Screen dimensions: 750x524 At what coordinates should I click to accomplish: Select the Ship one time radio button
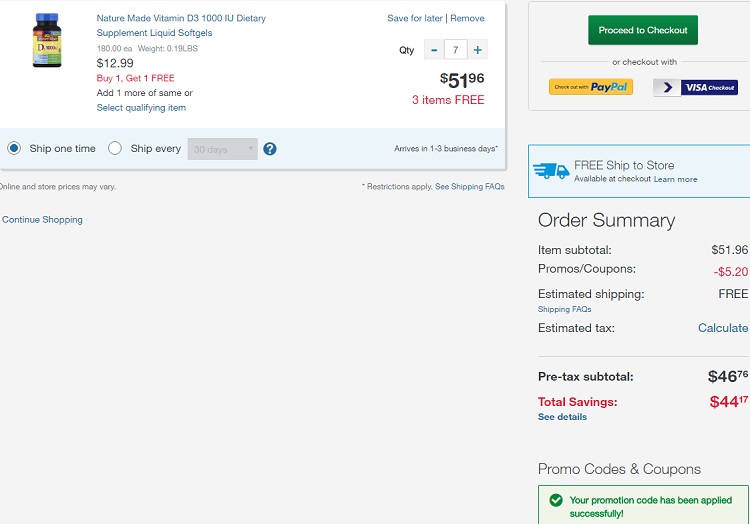(x=14, y=148)
